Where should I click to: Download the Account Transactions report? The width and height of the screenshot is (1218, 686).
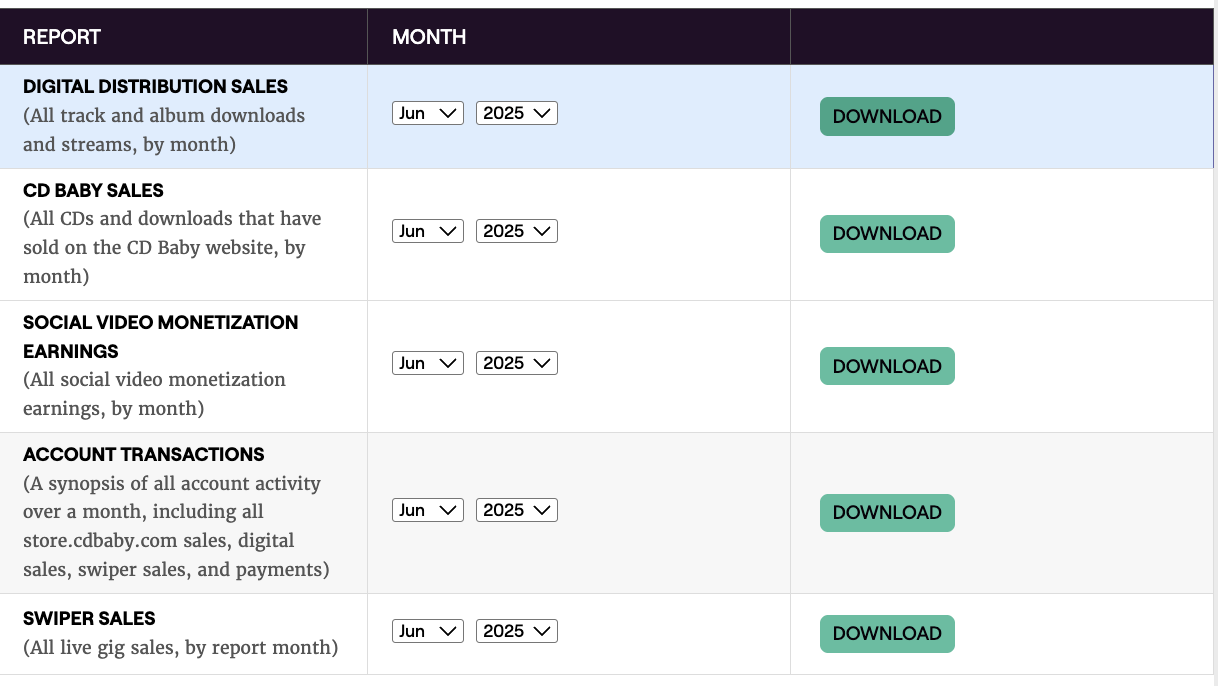click(x=887, y=512)
